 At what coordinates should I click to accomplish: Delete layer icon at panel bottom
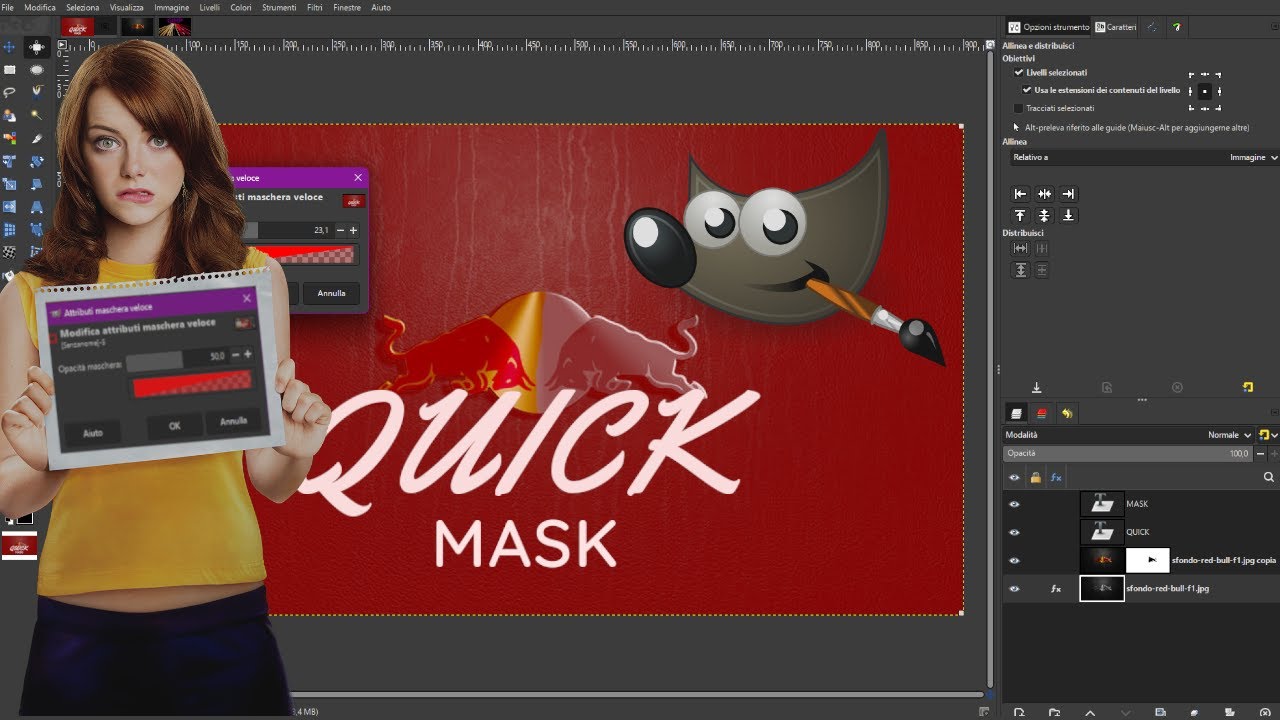1266,713
